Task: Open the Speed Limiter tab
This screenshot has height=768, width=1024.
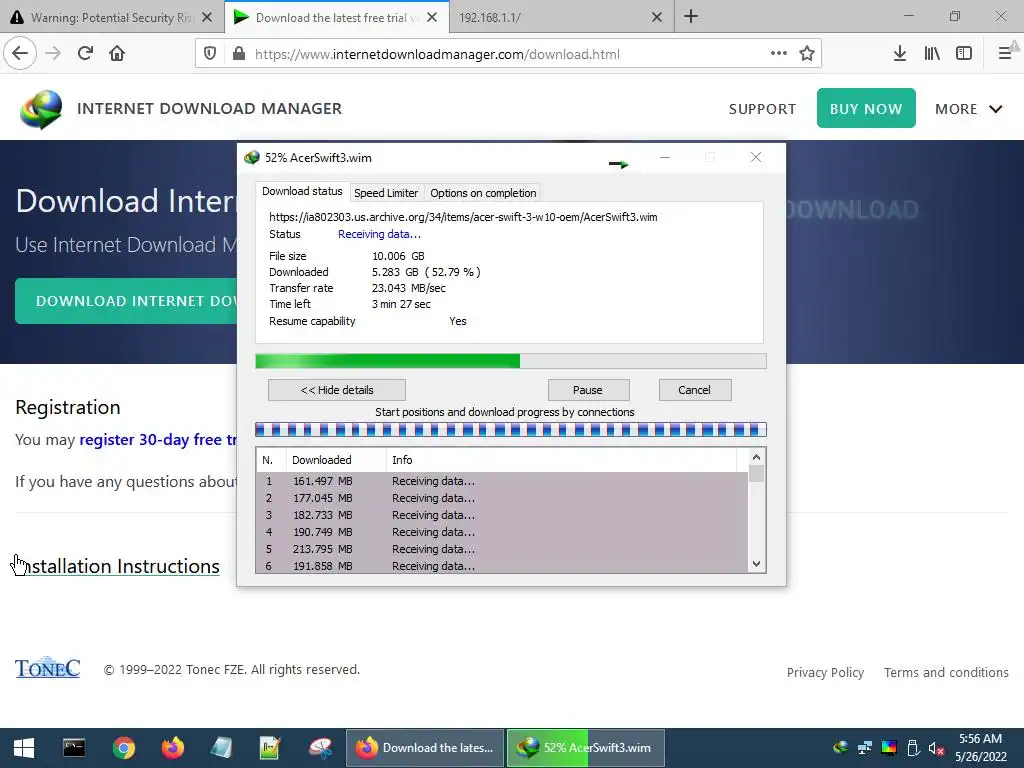Action: pyautogui.click(x=386, y=193)
